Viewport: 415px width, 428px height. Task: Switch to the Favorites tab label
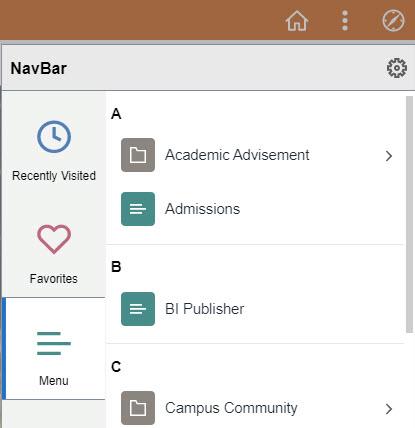[54, 278]
